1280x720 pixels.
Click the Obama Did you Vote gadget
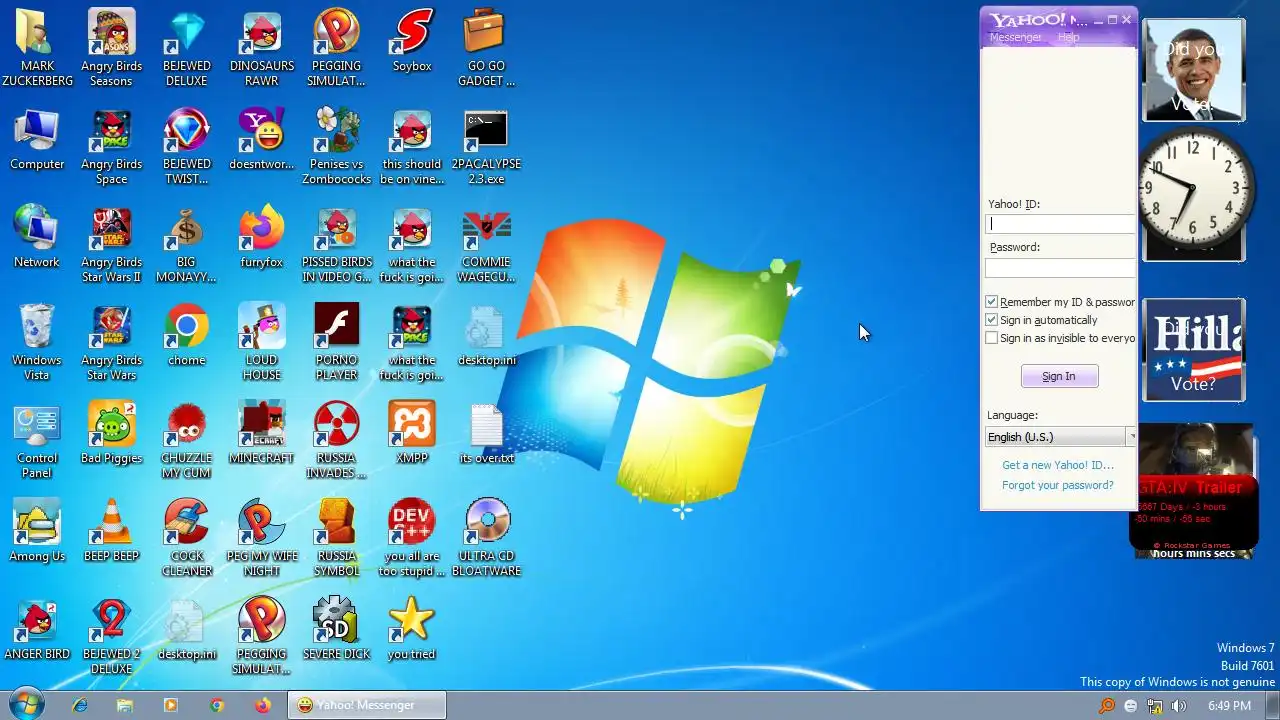tap(1194, 70)
